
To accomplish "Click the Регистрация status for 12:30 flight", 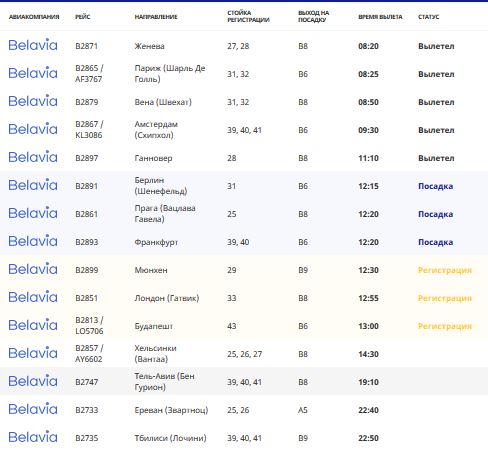I will [x=445, y=270].
